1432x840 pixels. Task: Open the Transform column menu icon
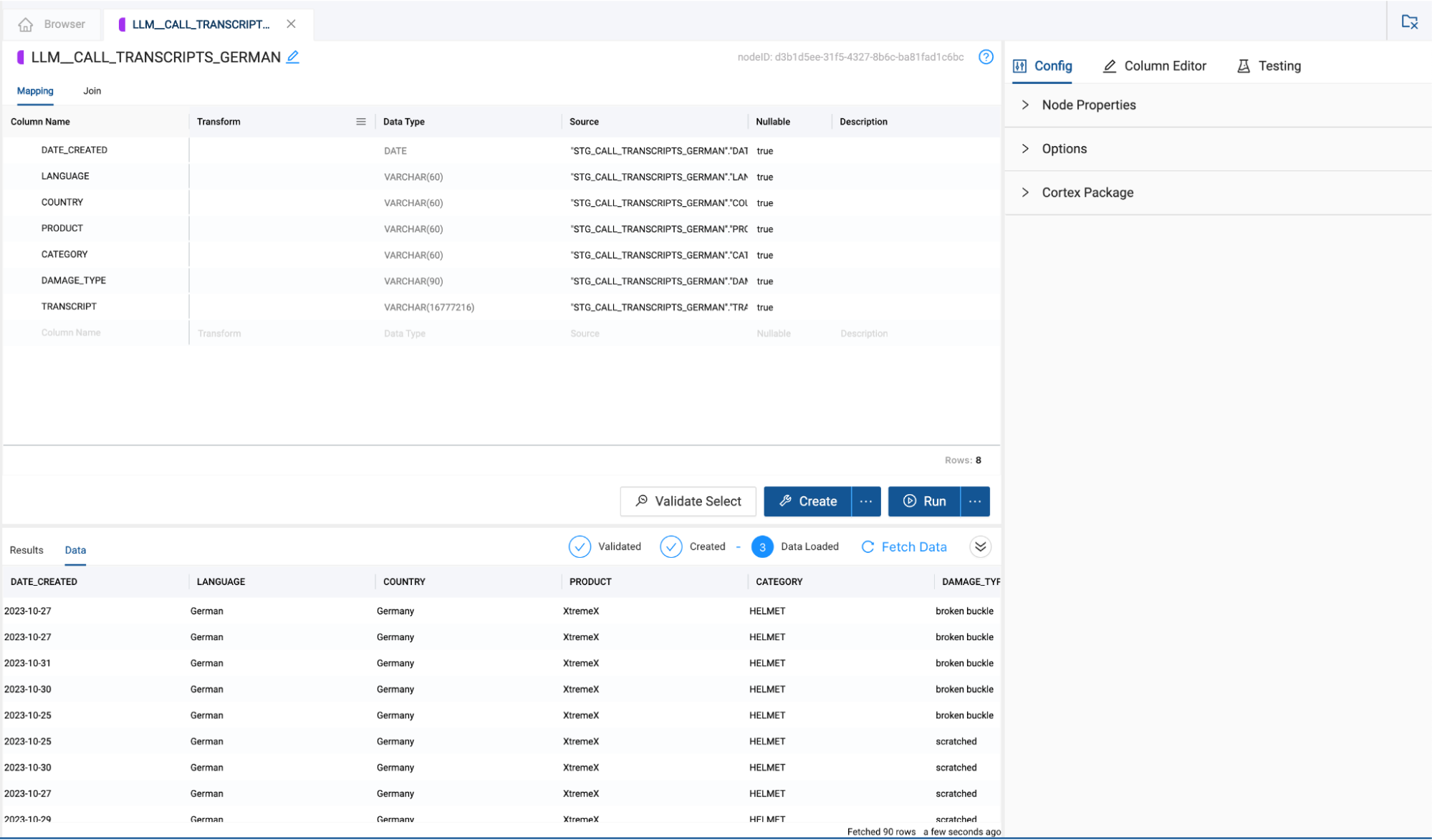361,122
